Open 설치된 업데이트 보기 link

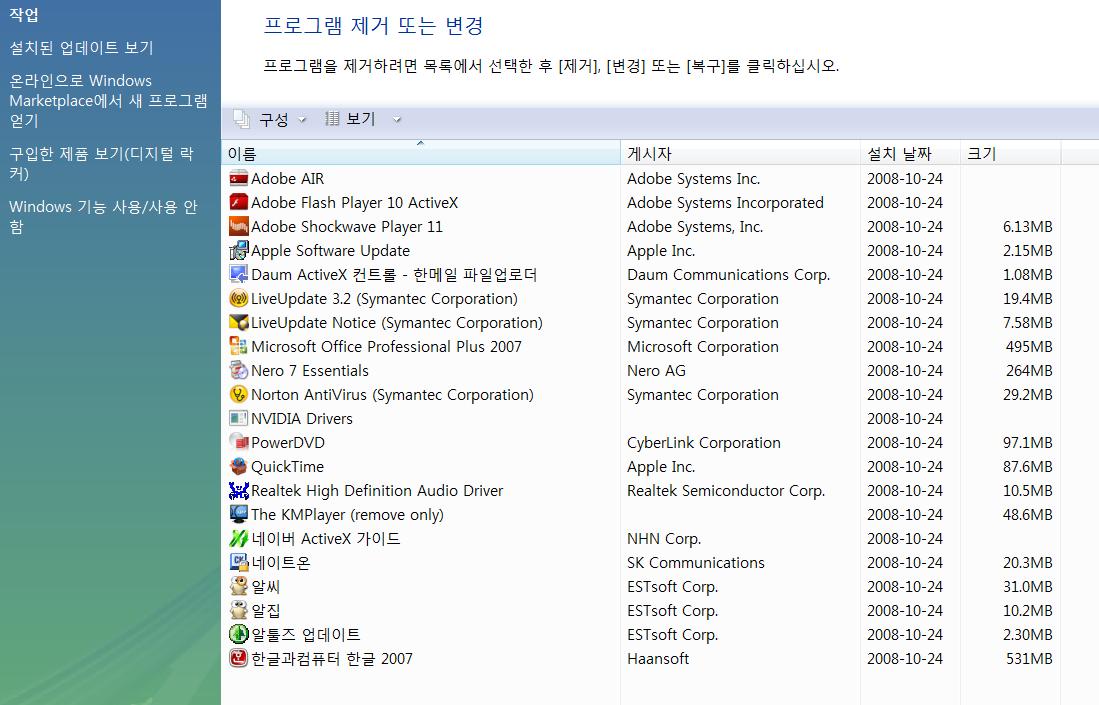81,48
